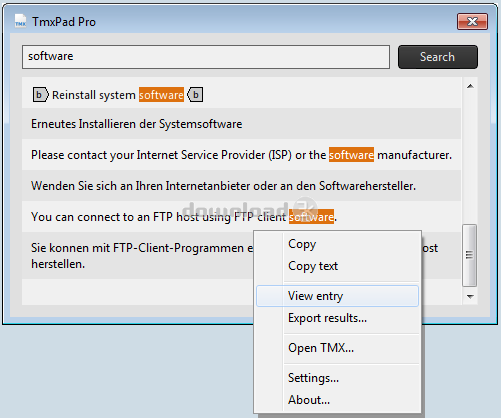Choose Copy from the context menu
The image size is (501, 418).
tap(302, 244)
